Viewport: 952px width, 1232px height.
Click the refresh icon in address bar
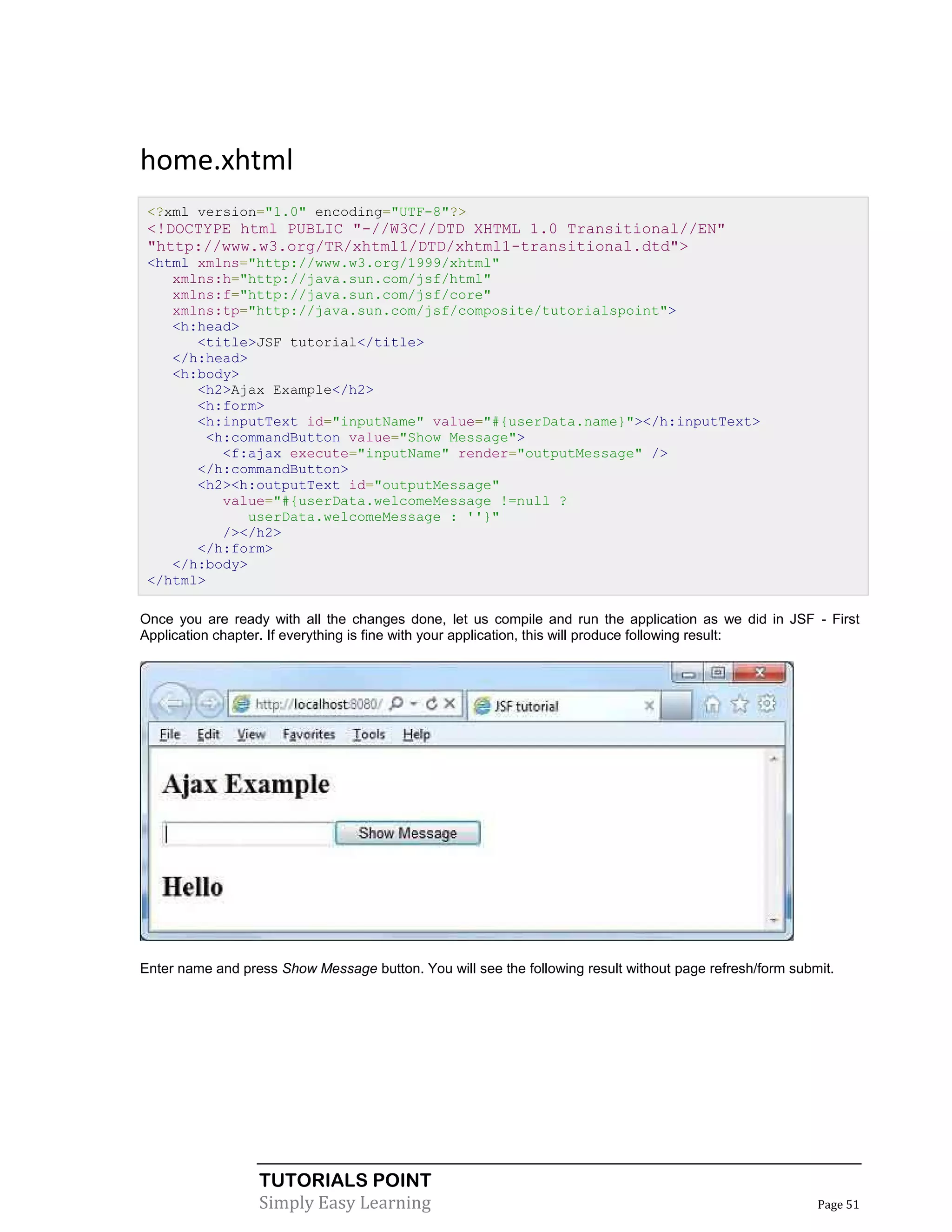click(432, 703)
